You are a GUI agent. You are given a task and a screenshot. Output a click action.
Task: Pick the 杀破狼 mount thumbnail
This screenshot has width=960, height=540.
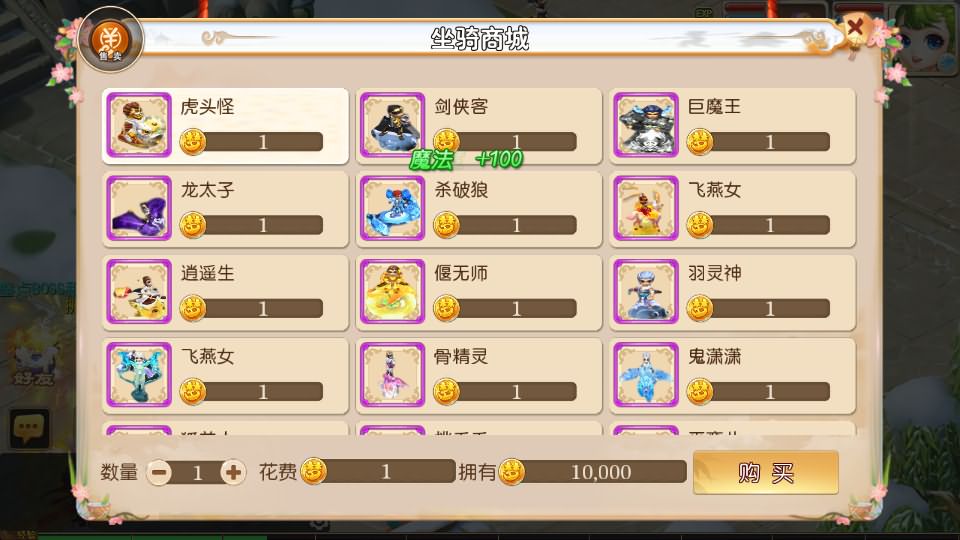(392, 208)
